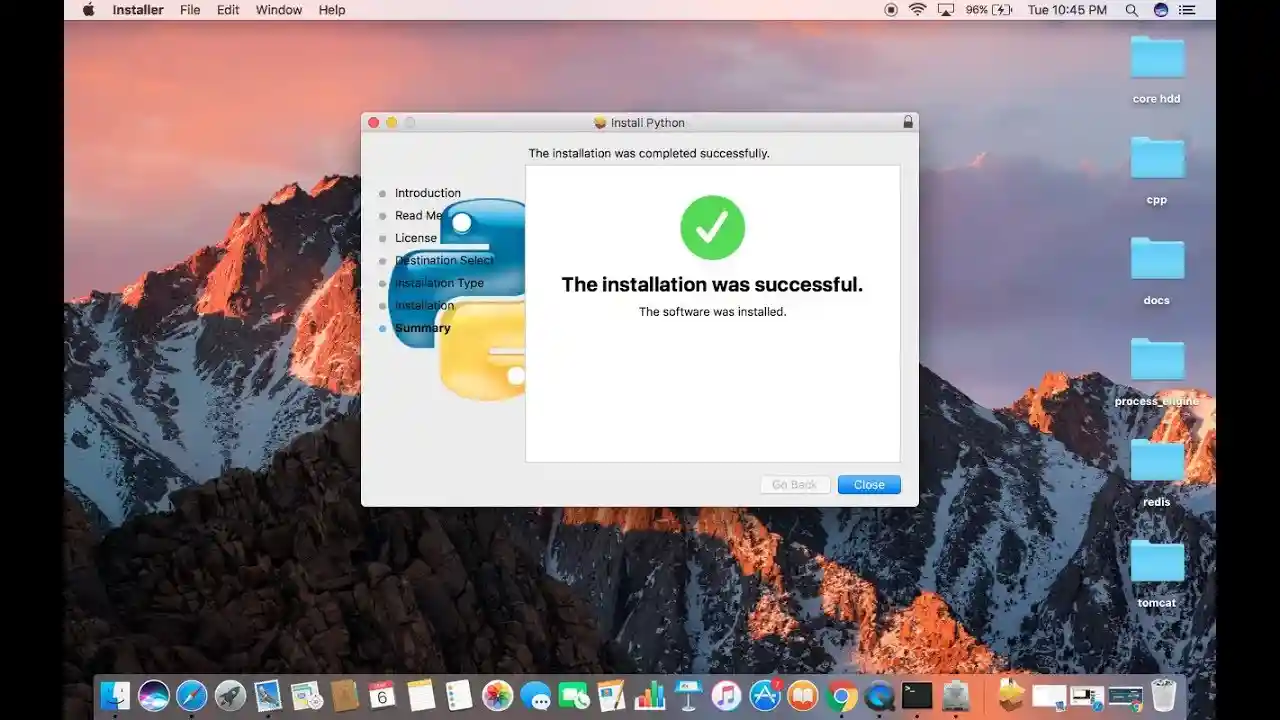
Task: Open the Help menu
Action: [332, 10]
